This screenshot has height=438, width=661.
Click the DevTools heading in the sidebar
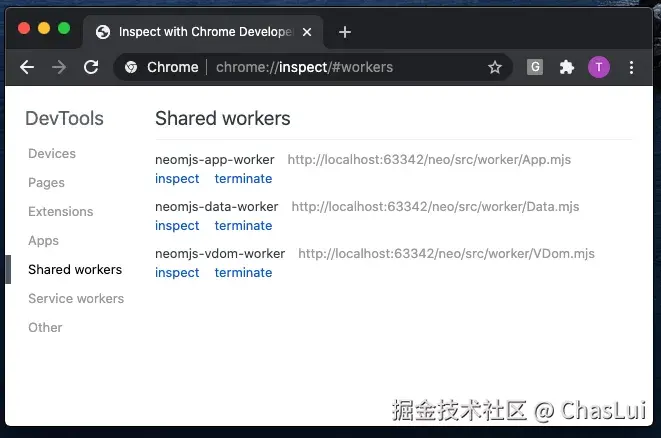64,118
